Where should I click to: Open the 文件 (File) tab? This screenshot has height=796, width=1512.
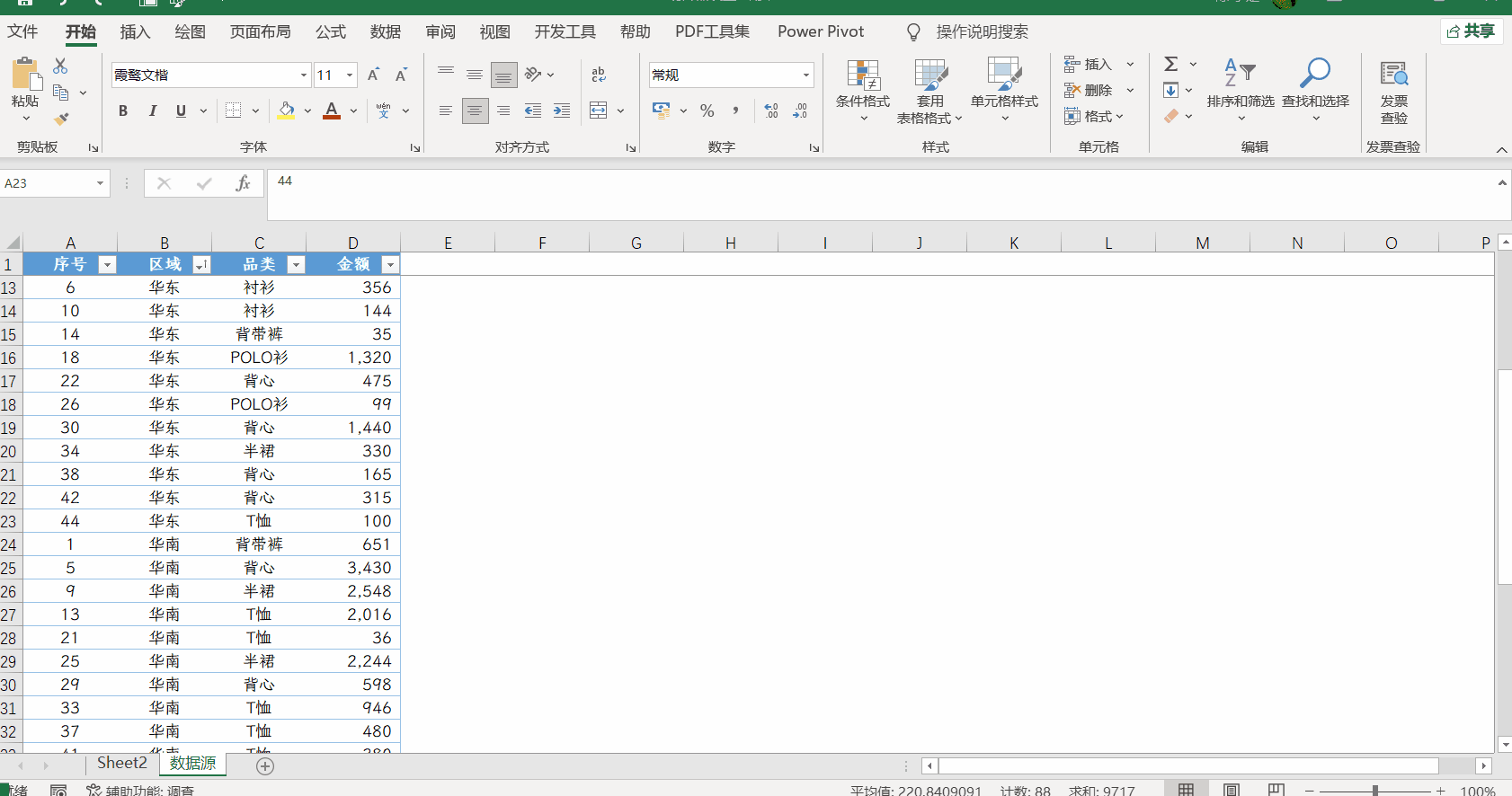(x=22, y=32)
